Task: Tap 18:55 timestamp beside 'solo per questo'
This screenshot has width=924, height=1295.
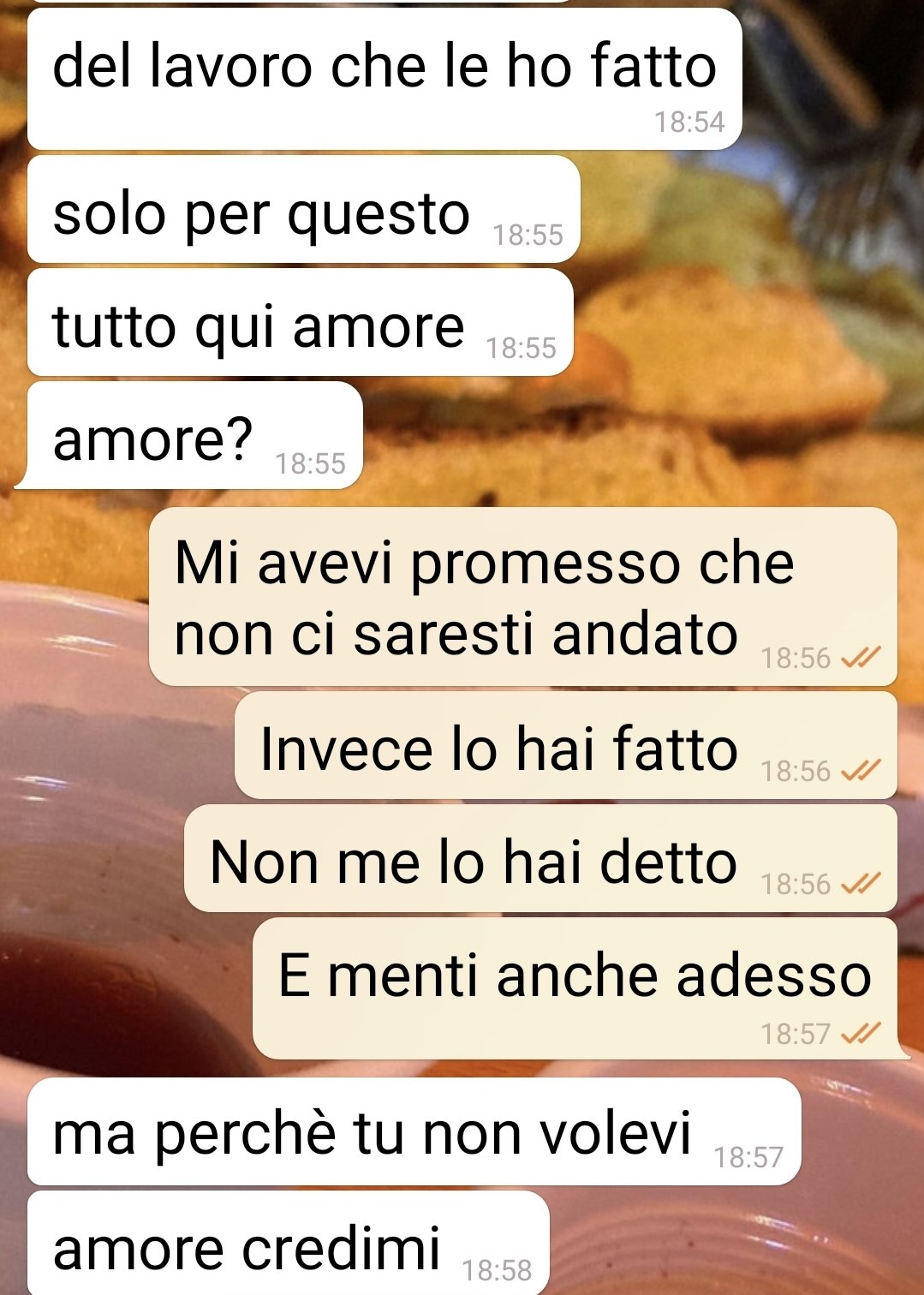Action: click(x=528, y=235)
